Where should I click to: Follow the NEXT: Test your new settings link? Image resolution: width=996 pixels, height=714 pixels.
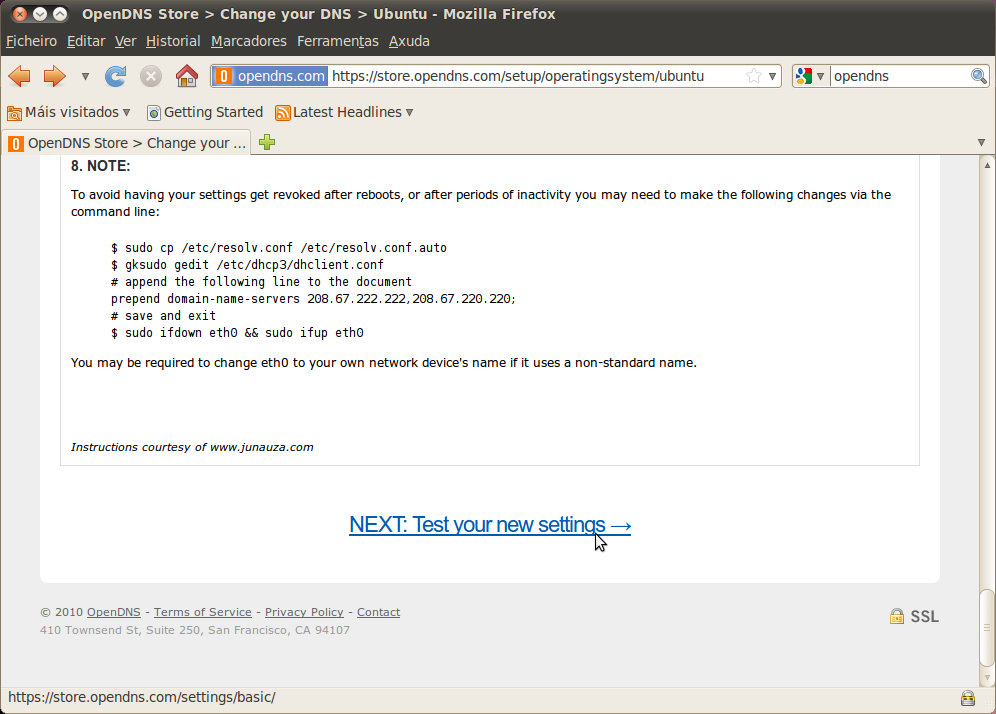[490, 525]
